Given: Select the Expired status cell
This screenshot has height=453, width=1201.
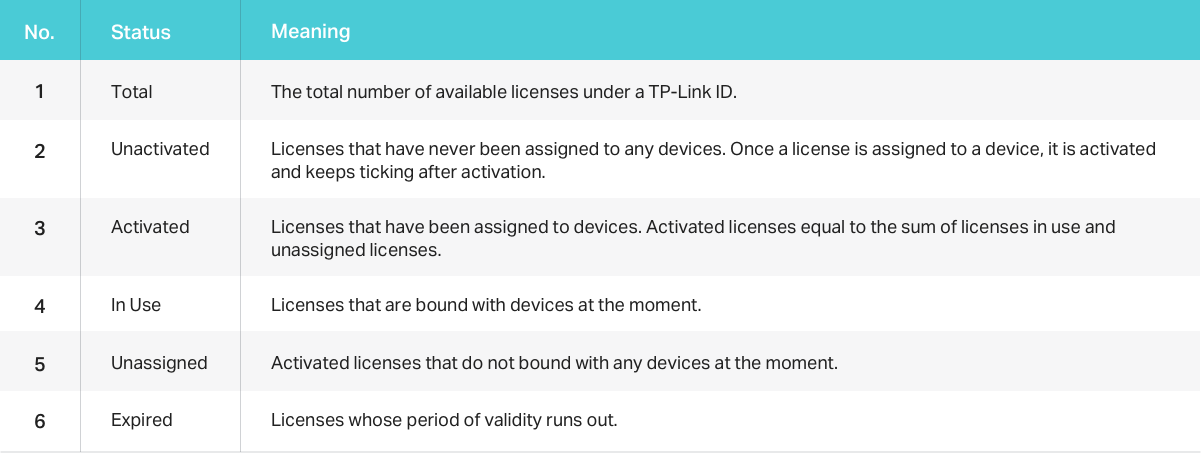Looking at the screenshot, I should coord(142,420).
